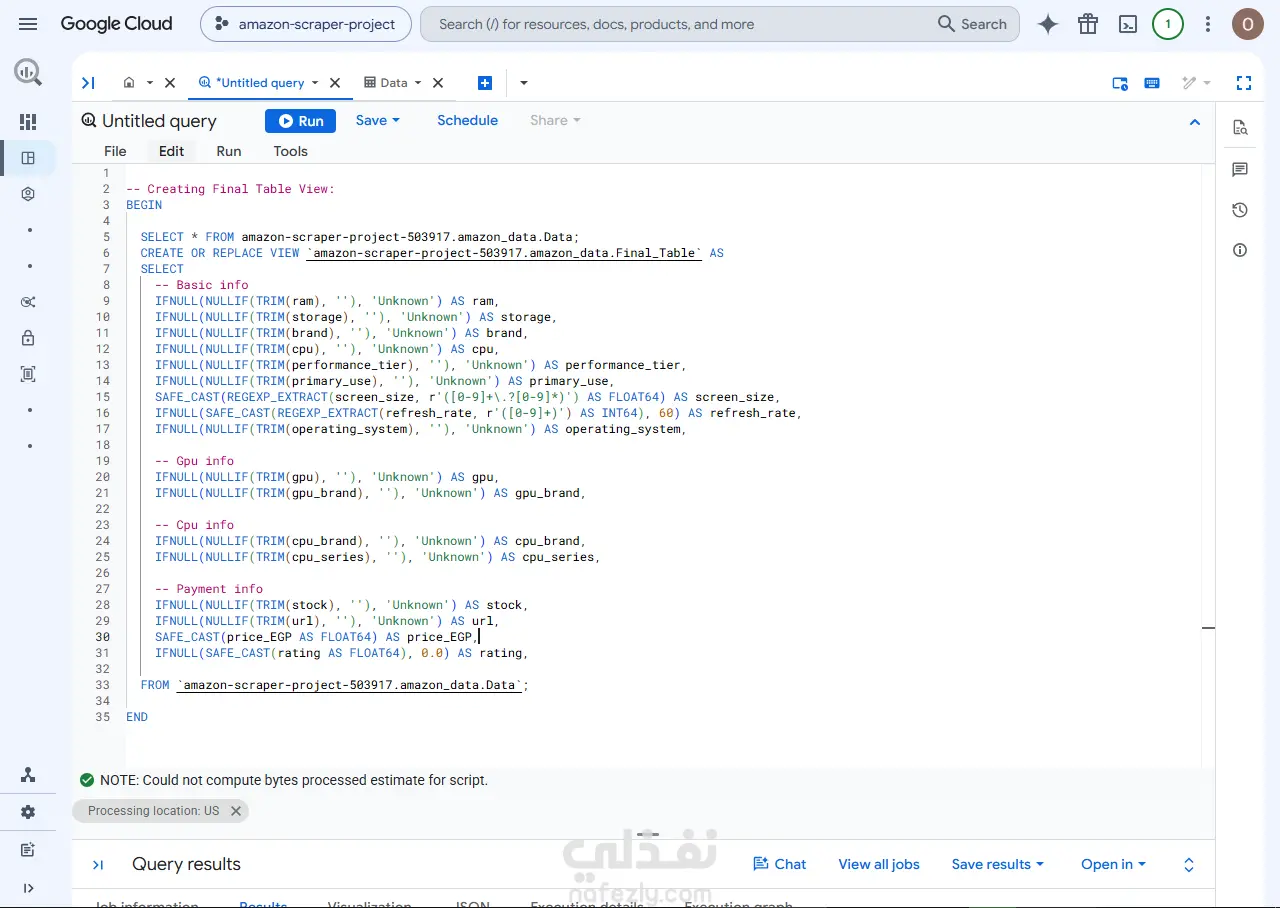Close the home tab
This screenshot has width=1280, height=908.
click(x=170, y=83)
